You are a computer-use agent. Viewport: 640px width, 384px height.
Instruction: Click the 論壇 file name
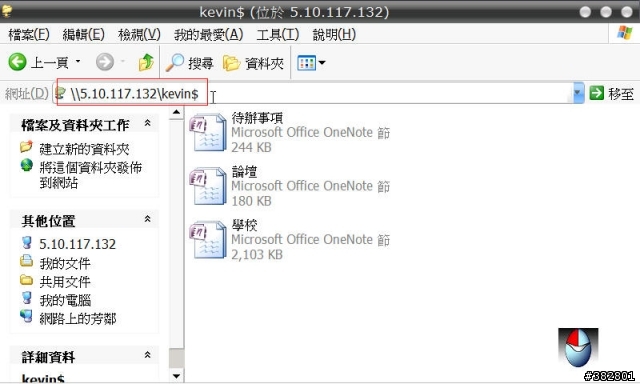(x=244, y=171)
